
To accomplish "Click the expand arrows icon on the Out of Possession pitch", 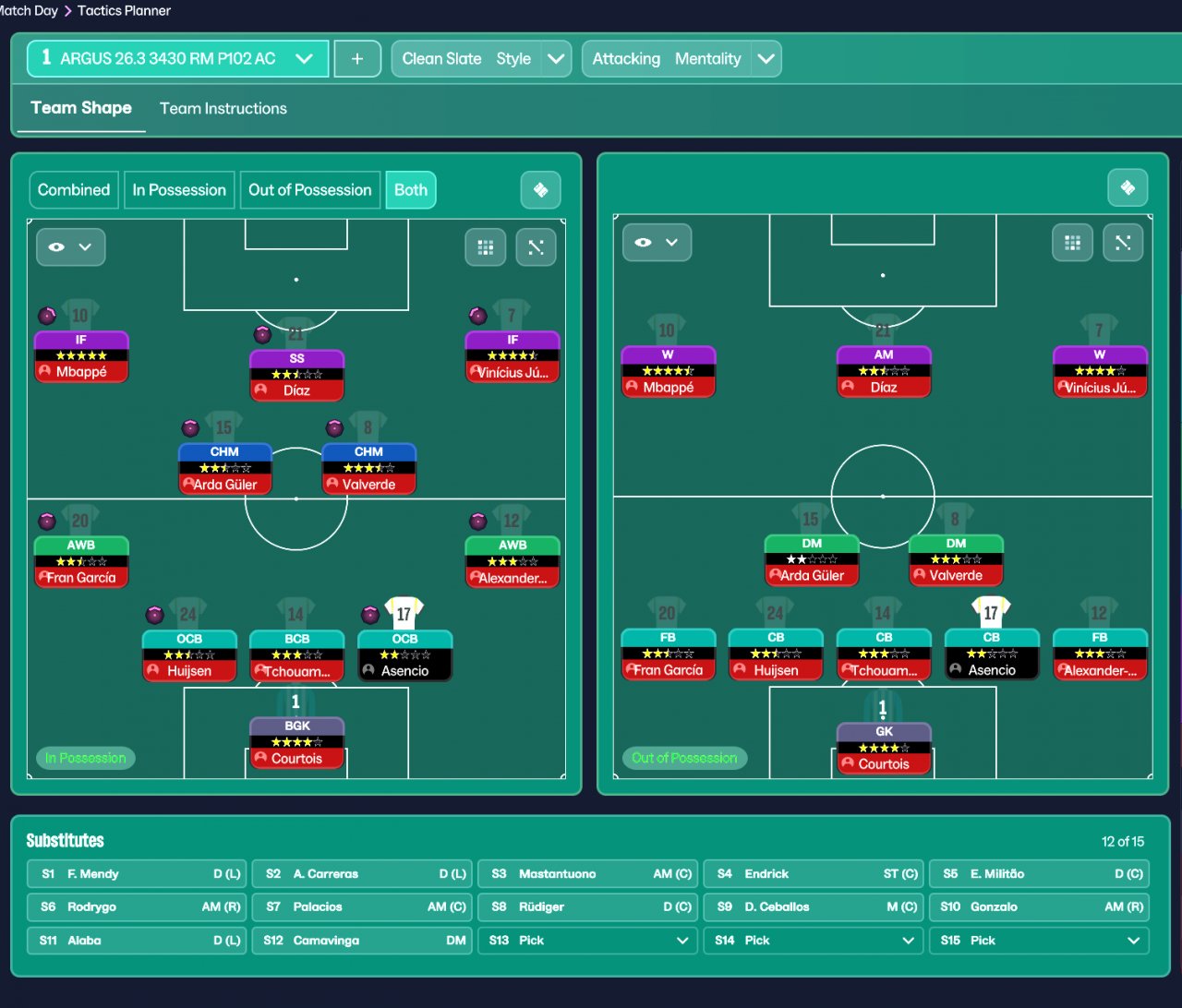I will coord(1123,243).
